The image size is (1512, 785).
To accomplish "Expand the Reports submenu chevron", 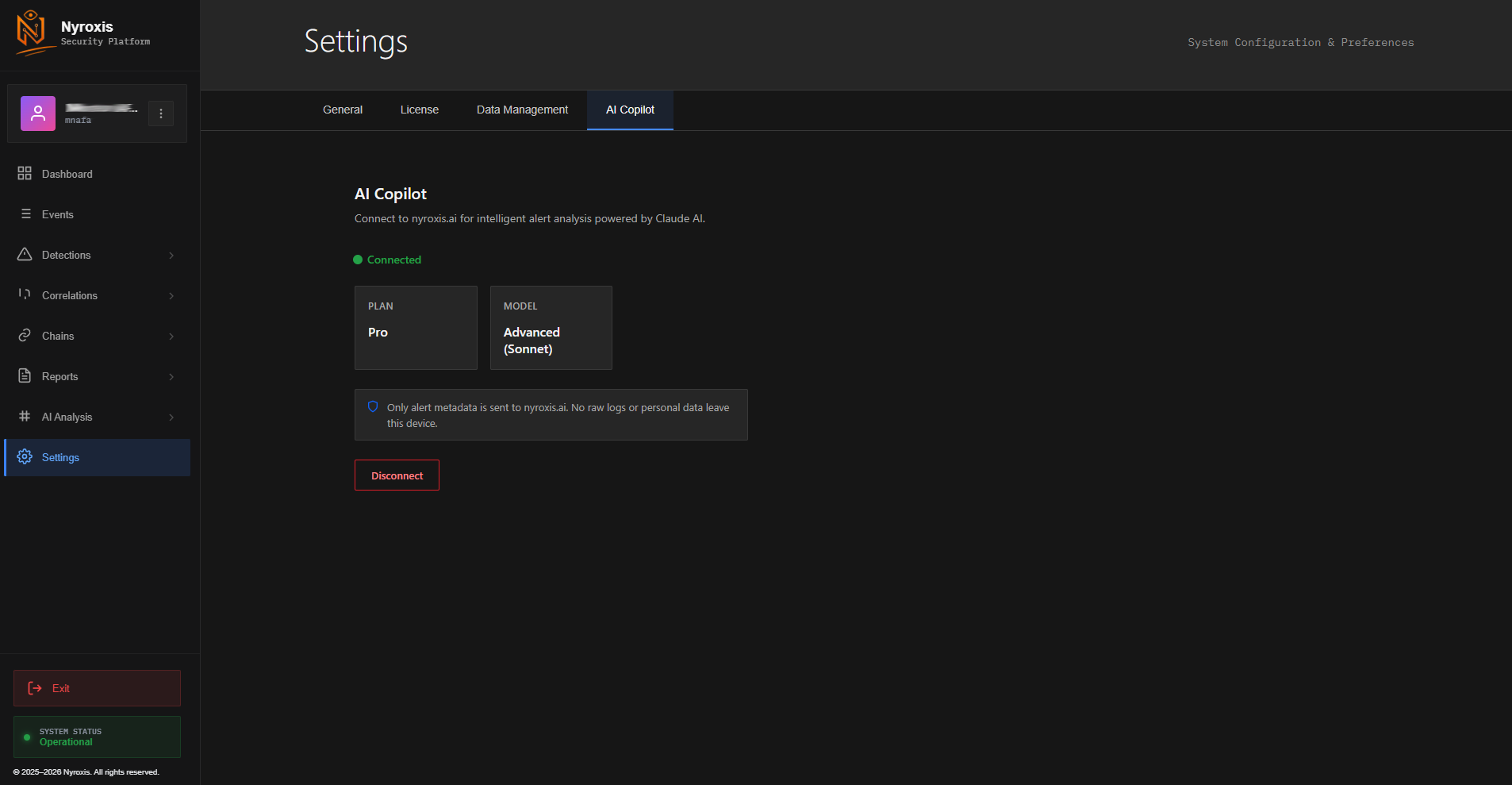I will point(171,377).
